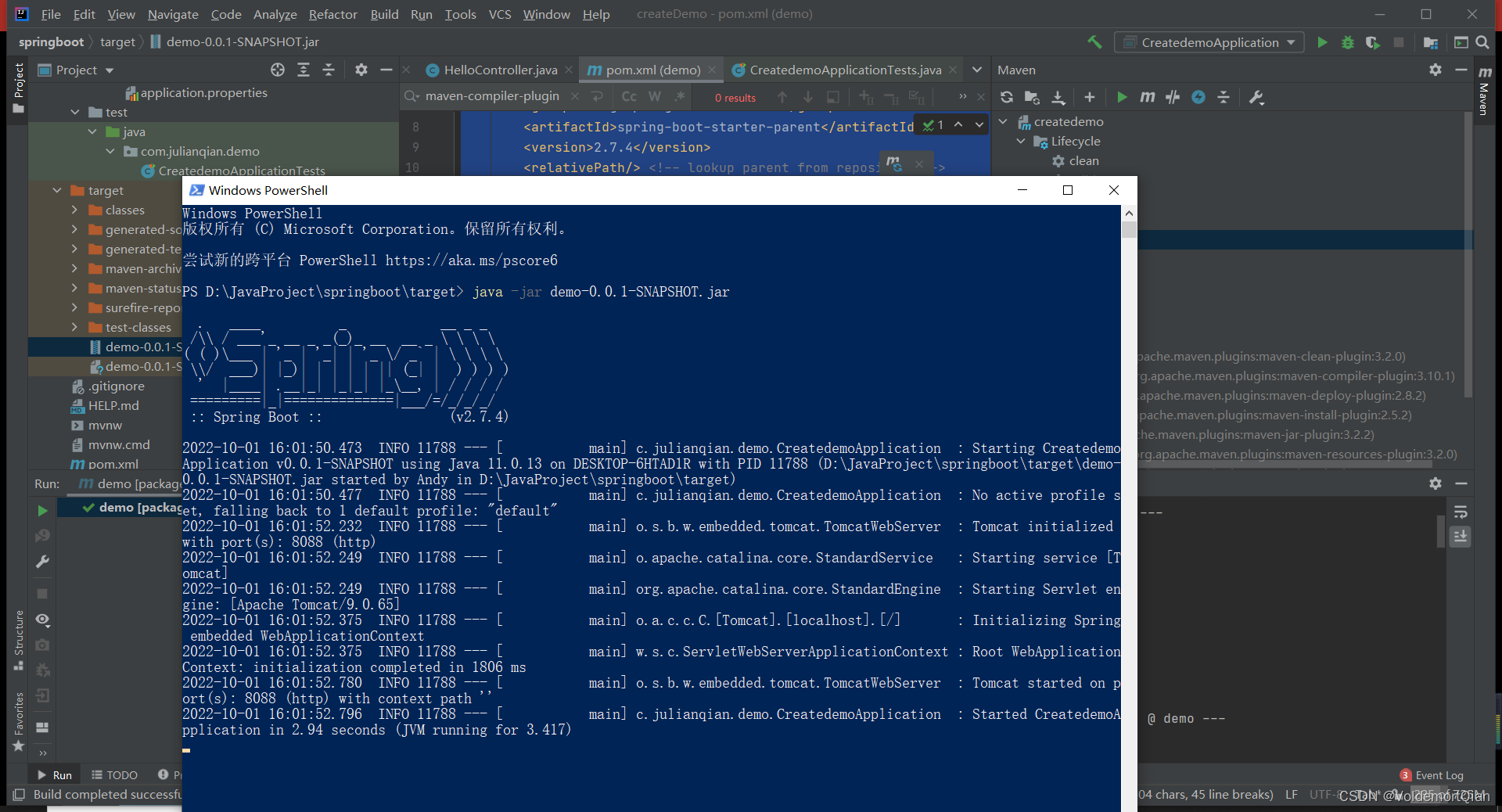Toggle Maven offline mode icon

coord(1173,97)
